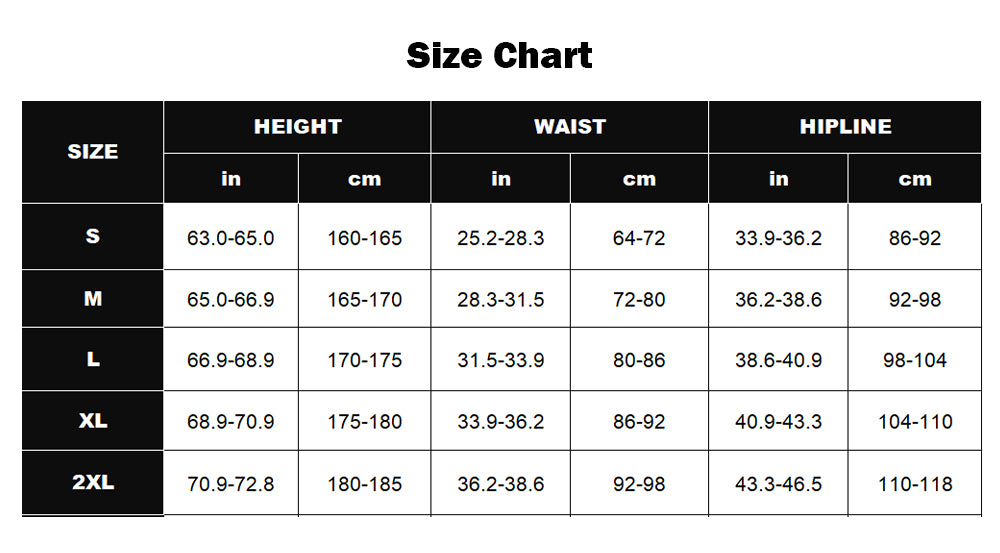Click the 86-92 waist cm cell in XL row

[639, 422]
